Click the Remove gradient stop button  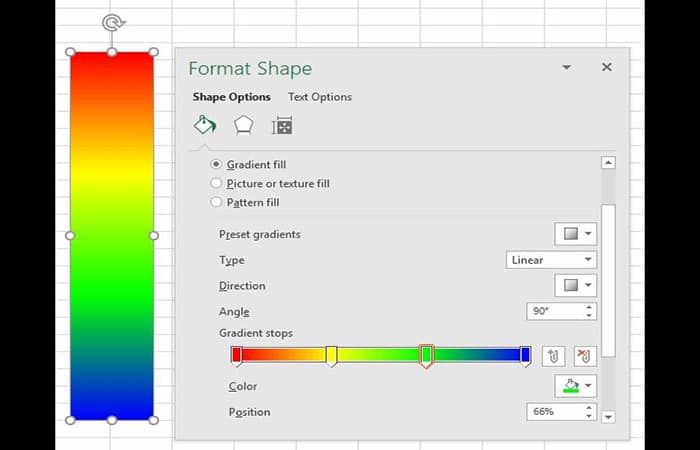click(x=585, y=356)
